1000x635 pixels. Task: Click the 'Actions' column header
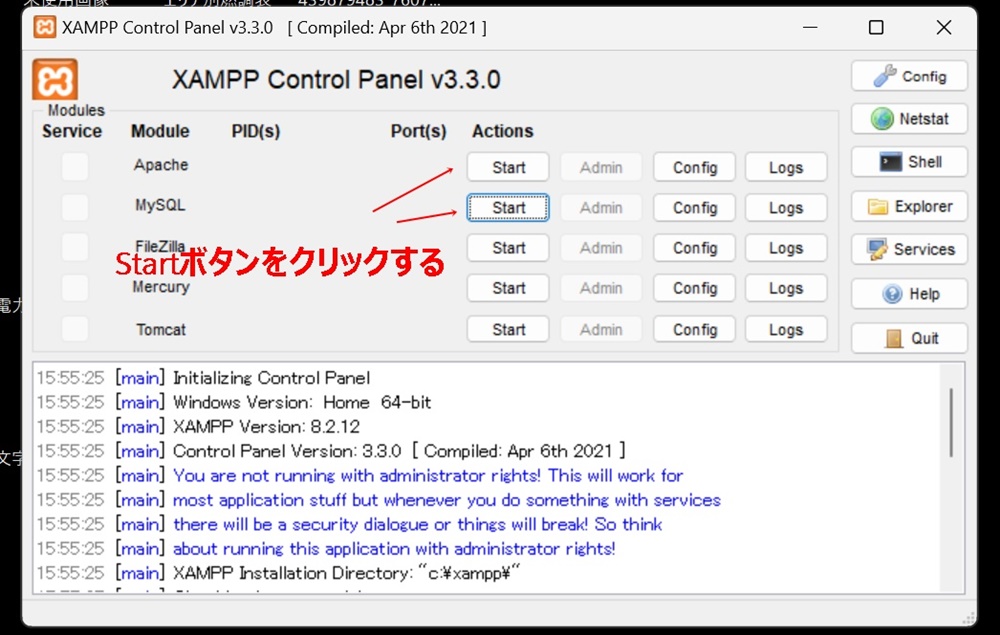coord(503,131)
